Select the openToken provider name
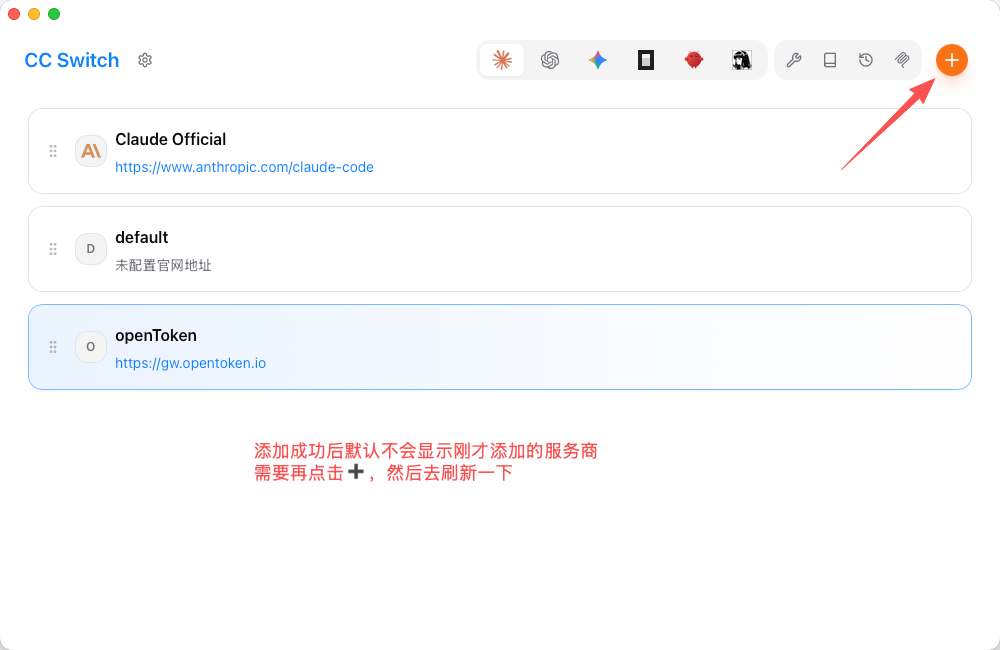The image size is (1000, 650). (156, 336)
